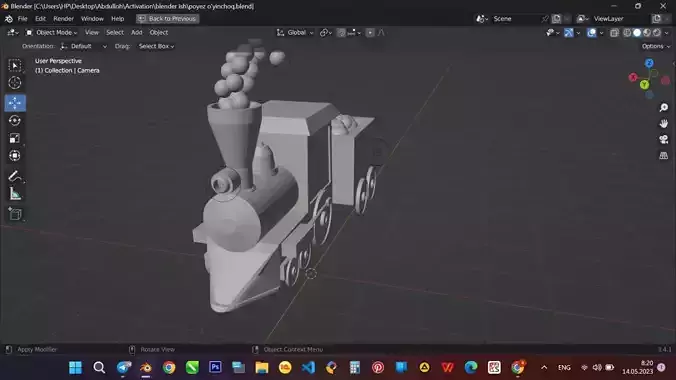Open the Global transform orientation dropdown
This screenshot has width=676, height=380.
[x=295, y=32]
